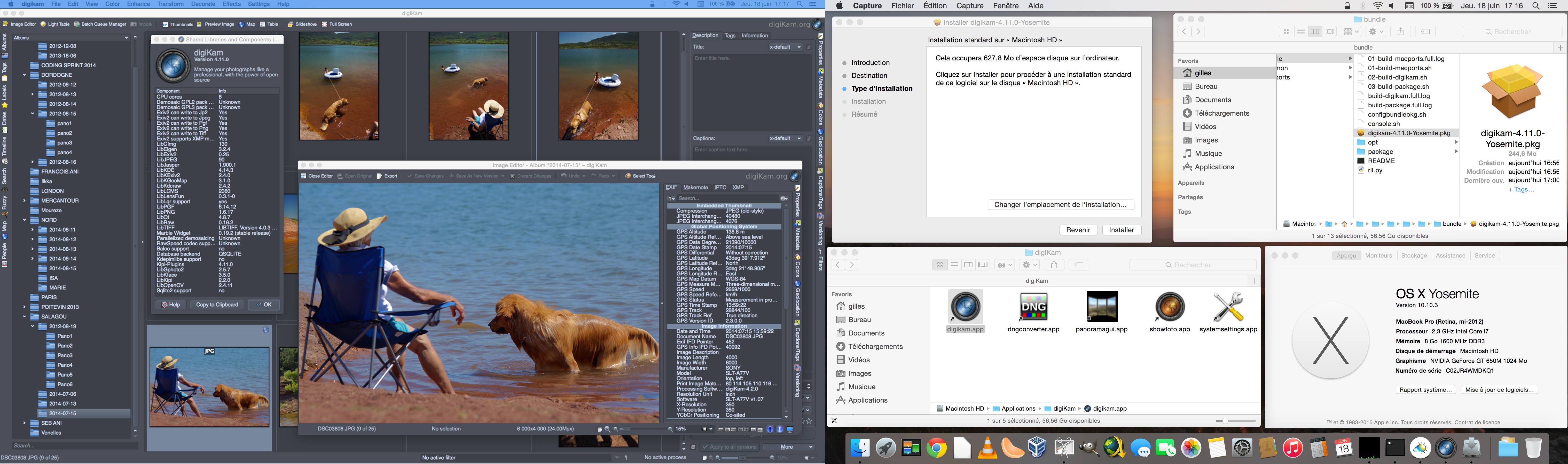The image size is (1568, 464).
Task: Enter Full Screen mode in digiKam
Action: point(337,24)
